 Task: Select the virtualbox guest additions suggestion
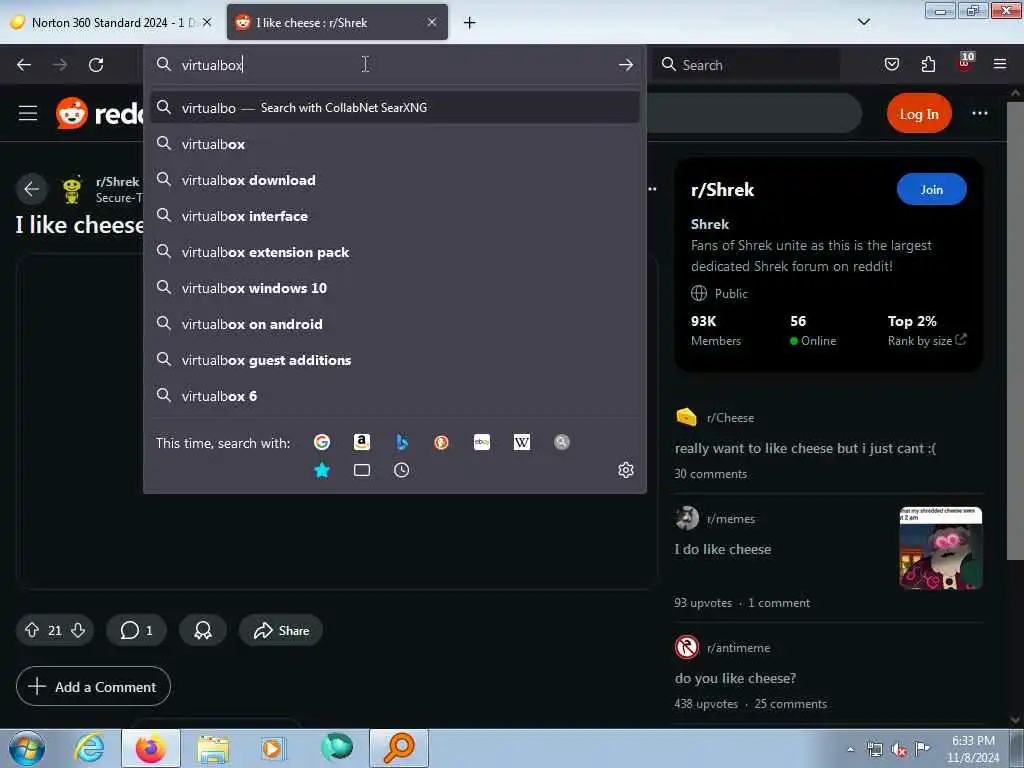coord(395,360)
